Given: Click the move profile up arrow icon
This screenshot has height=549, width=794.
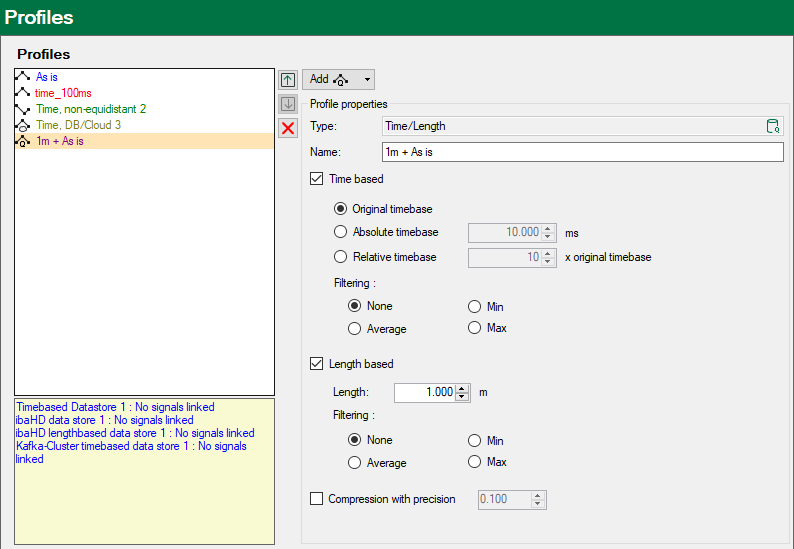Looking at the screenshot, I should click(x=288, y=80).
